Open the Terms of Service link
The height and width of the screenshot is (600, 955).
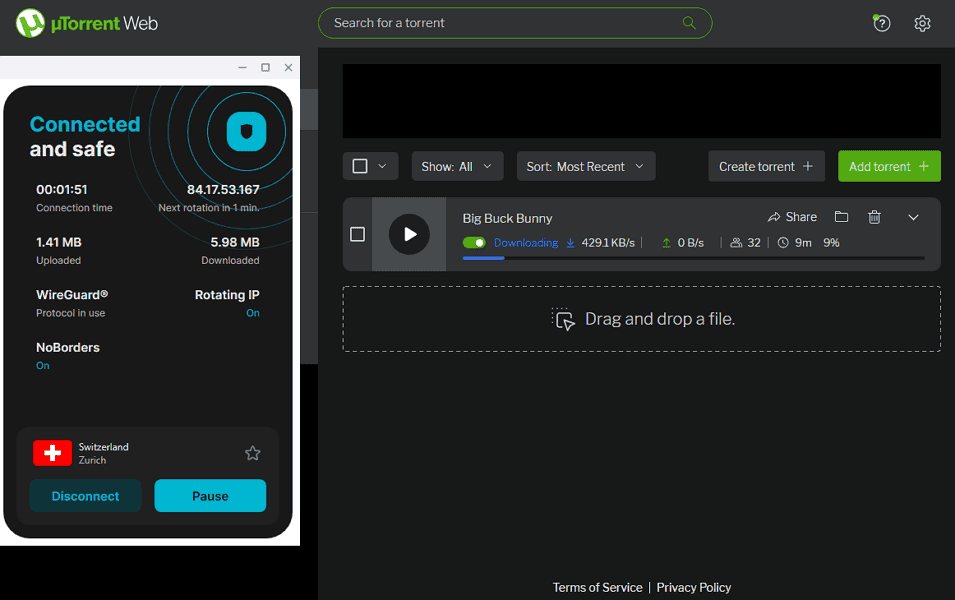tap(597, 587)
